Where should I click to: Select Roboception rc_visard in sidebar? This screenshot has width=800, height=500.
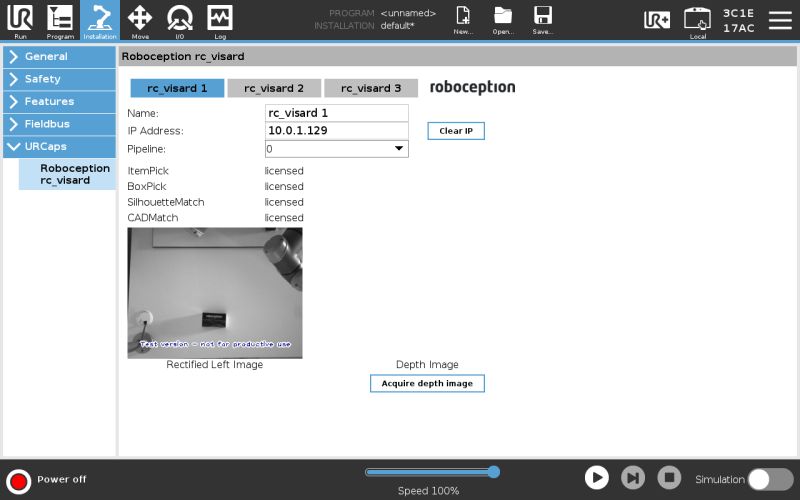(67, 174)
